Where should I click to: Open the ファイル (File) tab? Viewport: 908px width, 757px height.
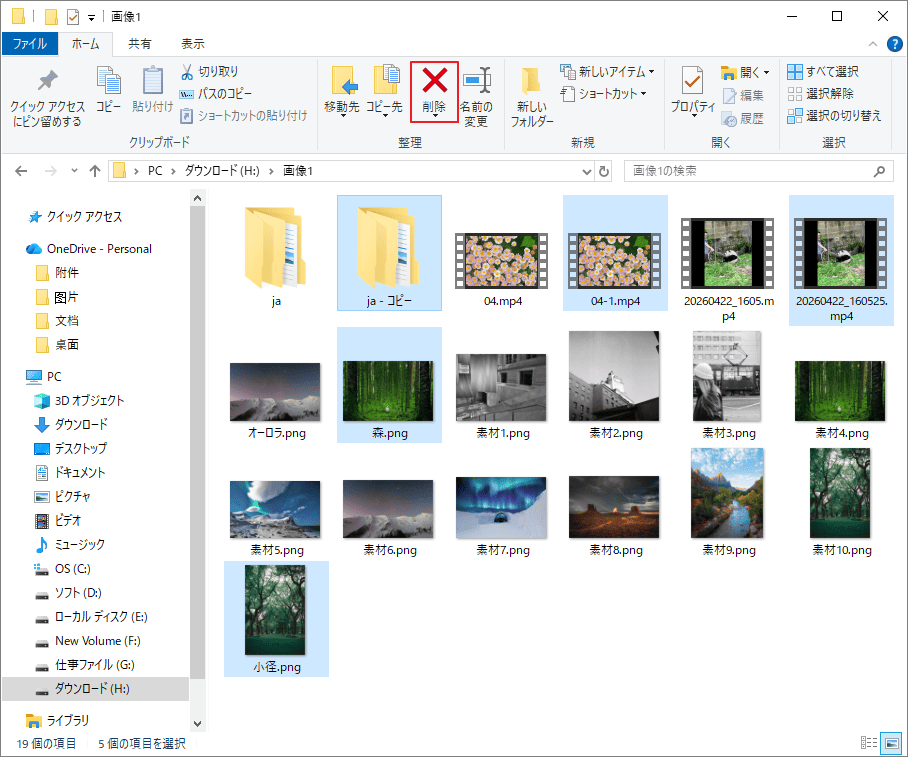click(30, 44)
